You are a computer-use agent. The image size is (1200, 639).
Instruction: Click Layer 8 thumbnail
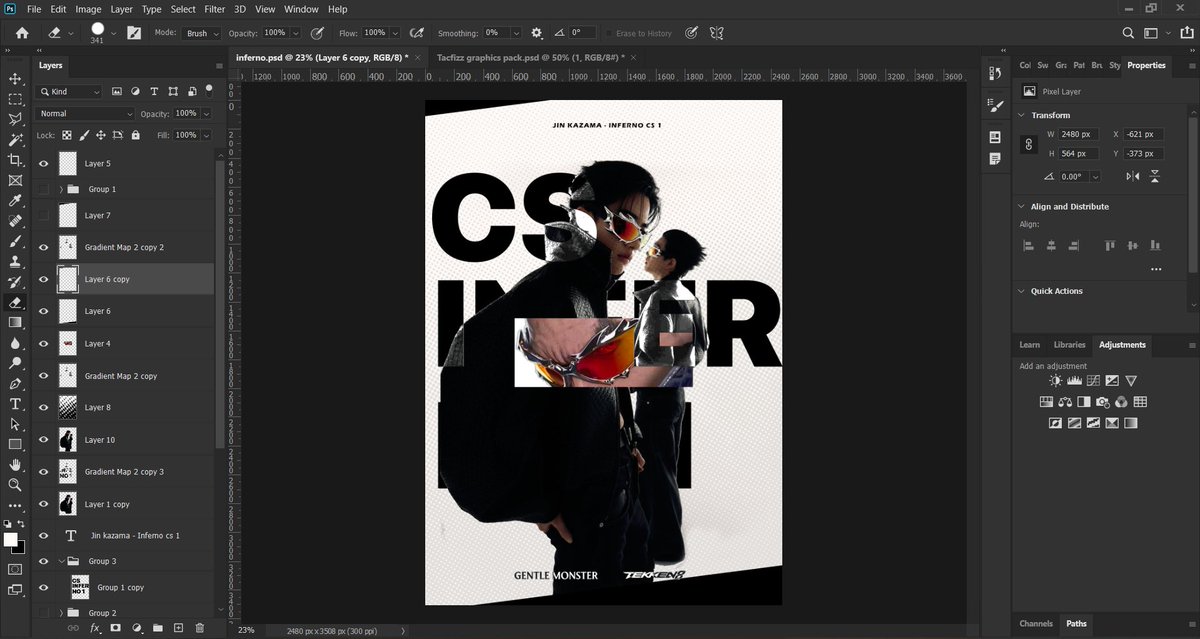pos(68,408)
